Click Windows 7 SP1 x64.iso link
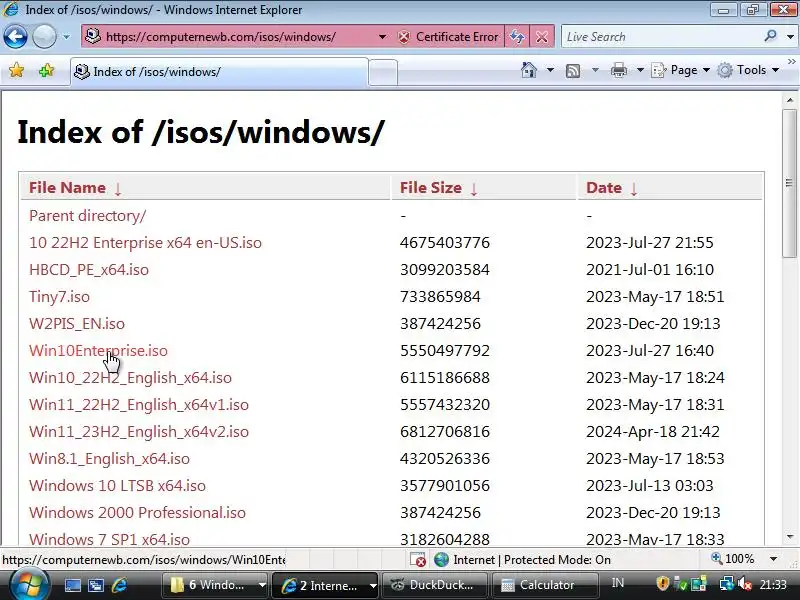This screenshot has width=800, height=600. pos(109,539)
